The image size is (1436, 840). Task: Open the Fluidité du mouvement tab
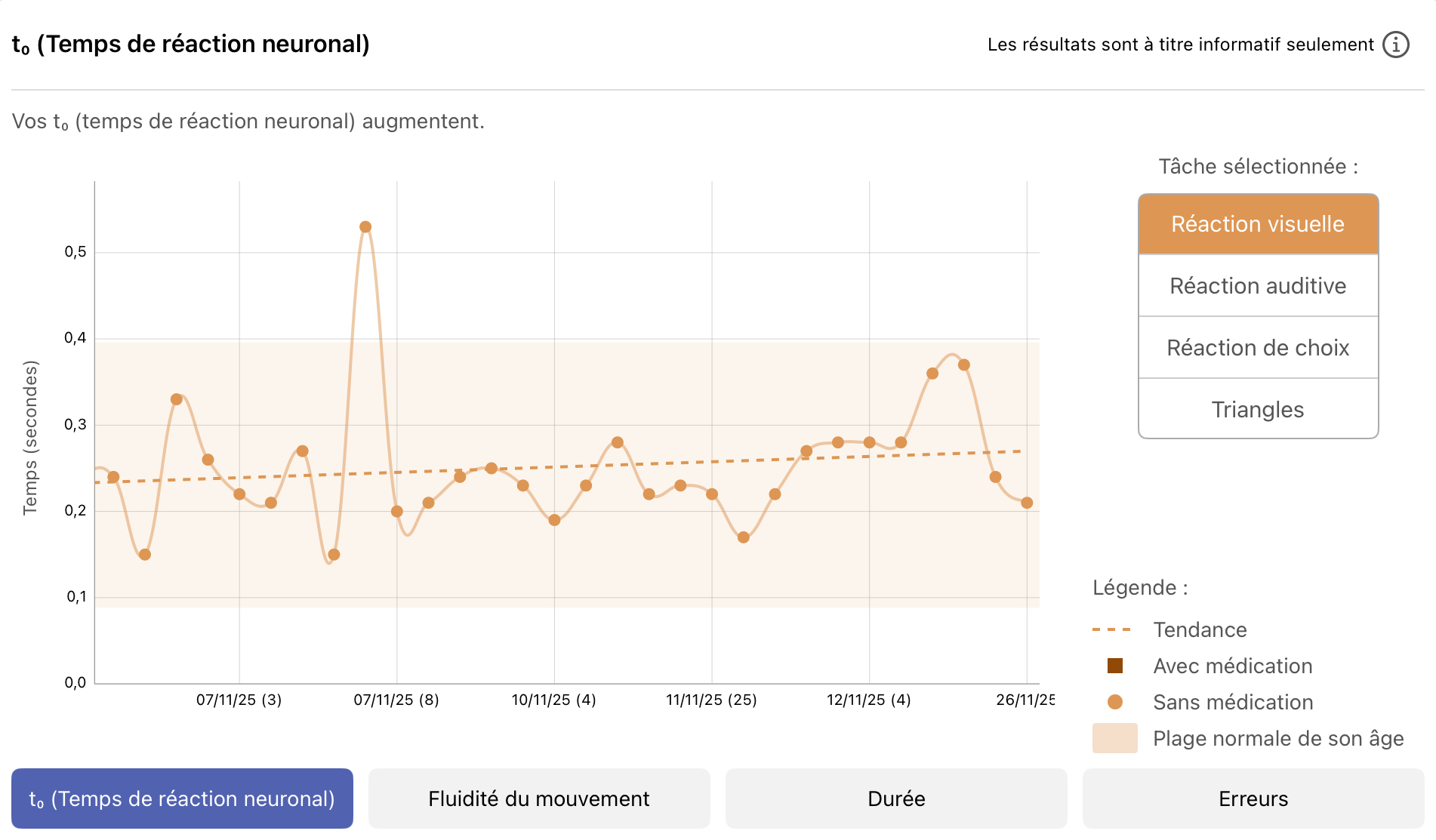pyautogui.click(x=539, y=798)
